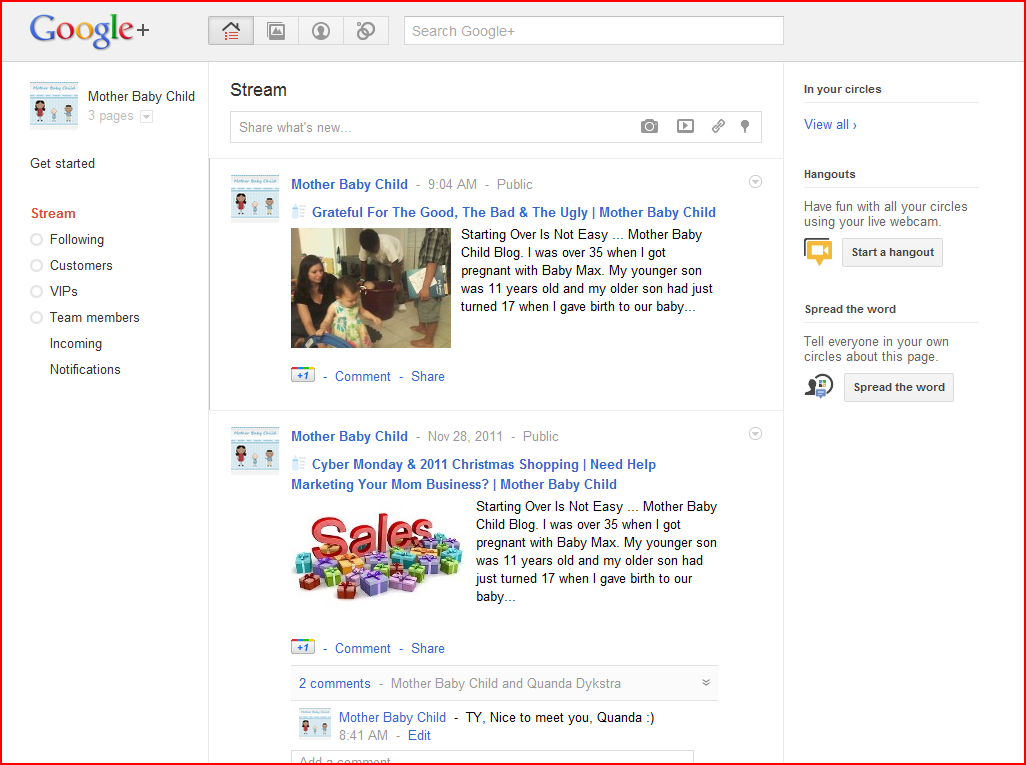Click +1 on the Cyber Monday post
The height and width of the screenshot is (765, 1026).
pyautogui.click(x=303, y=647)
